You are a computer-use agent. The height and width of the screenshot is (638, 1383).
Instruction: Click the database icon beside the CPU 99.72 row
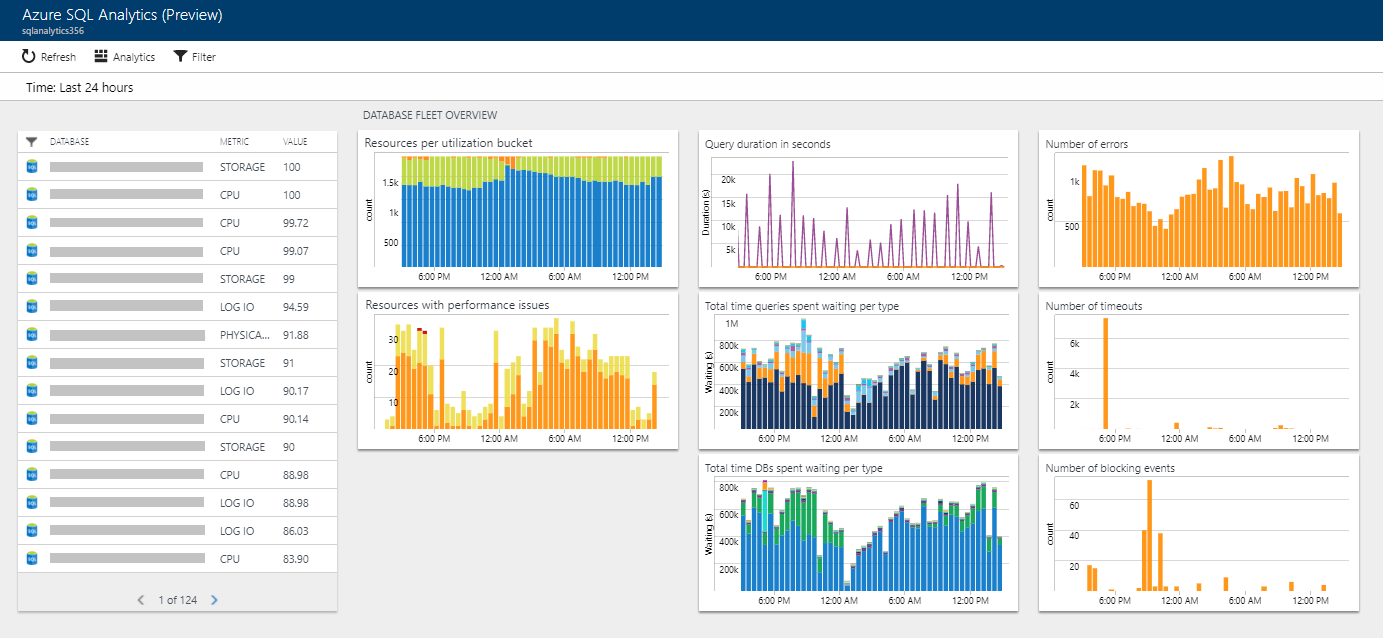tap(31, 222)
